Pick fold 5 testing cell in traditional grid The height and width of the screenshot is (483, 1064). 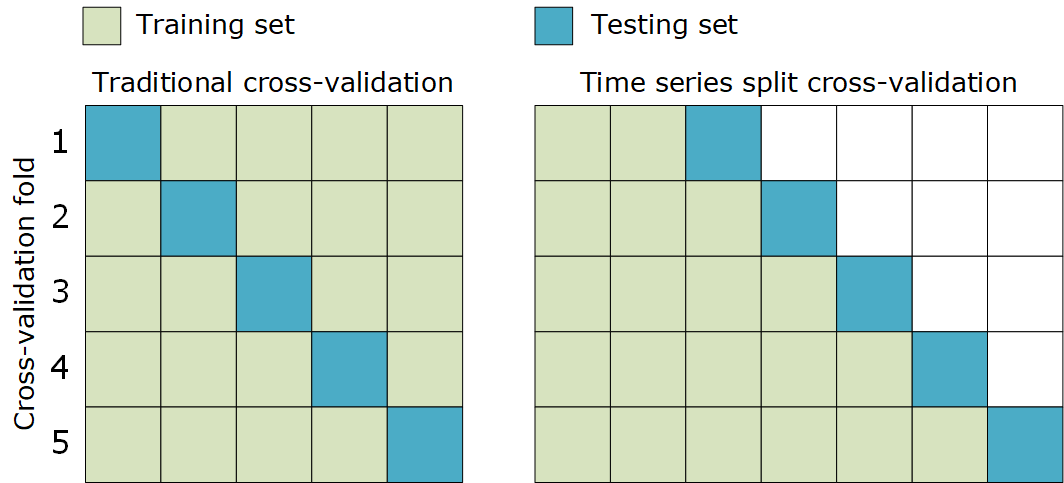(424, 445)
